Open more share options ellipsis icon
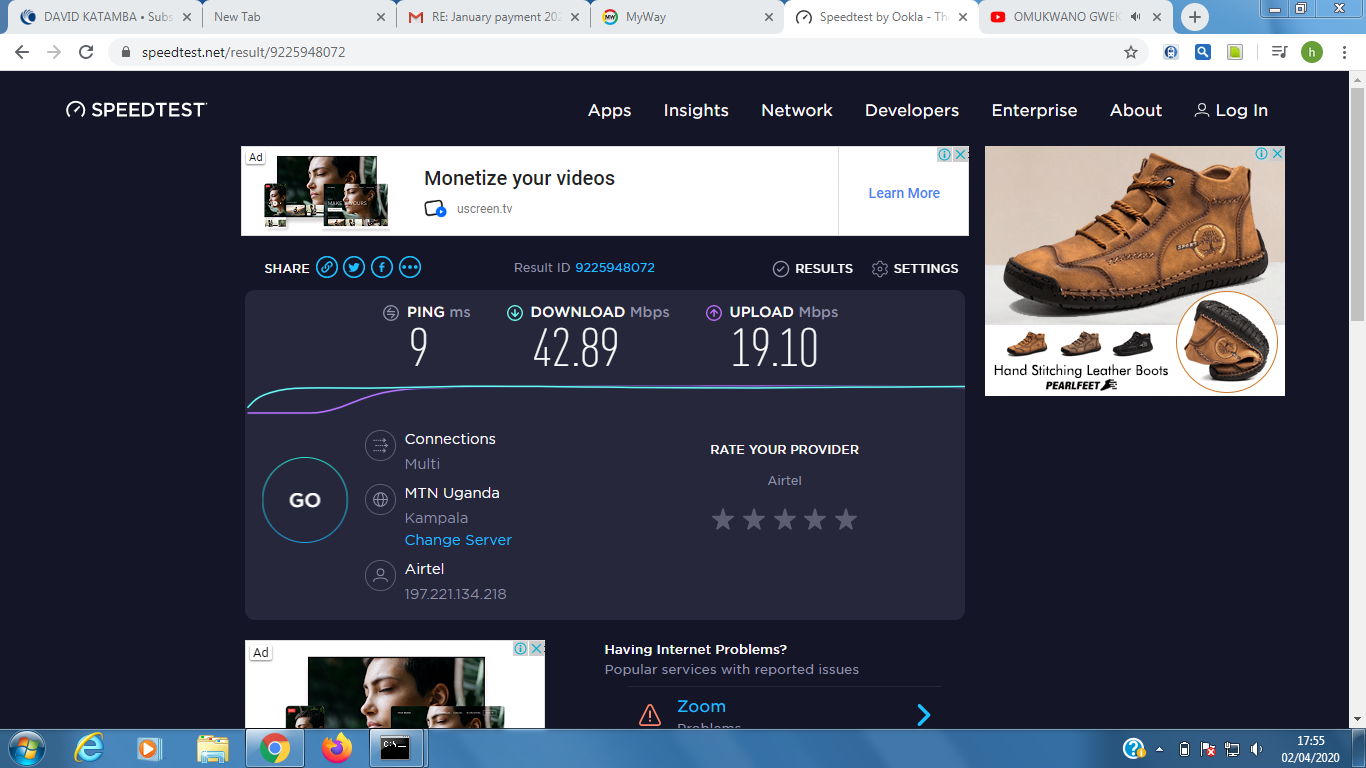Viewport: 1366px width, 768px height. click(x=410, y=267)
